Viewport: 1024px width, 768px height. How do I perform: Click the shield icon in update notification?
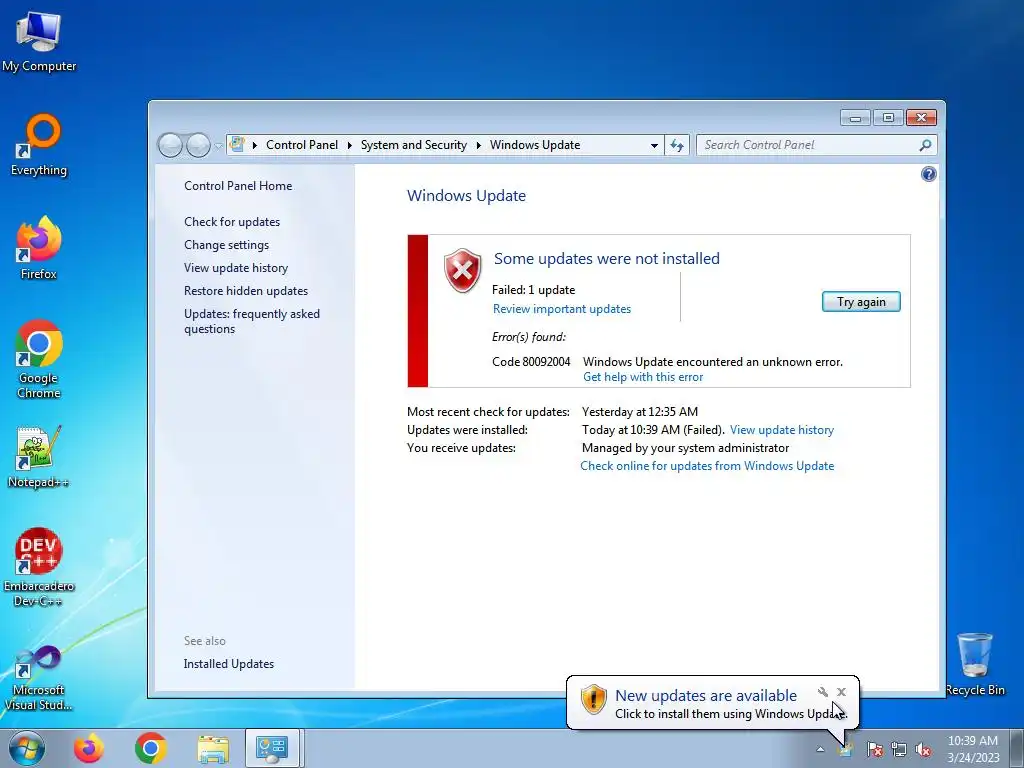[594, 699]
